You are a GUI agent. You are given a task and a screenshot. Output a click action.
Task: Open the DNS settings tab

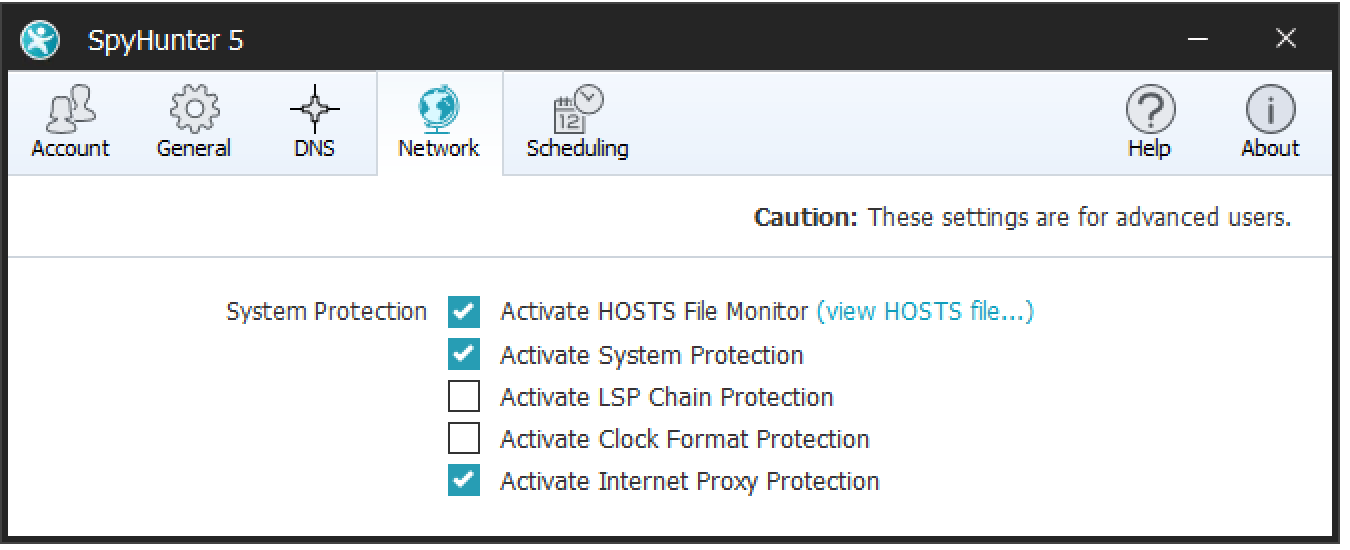tap(314, 124)
